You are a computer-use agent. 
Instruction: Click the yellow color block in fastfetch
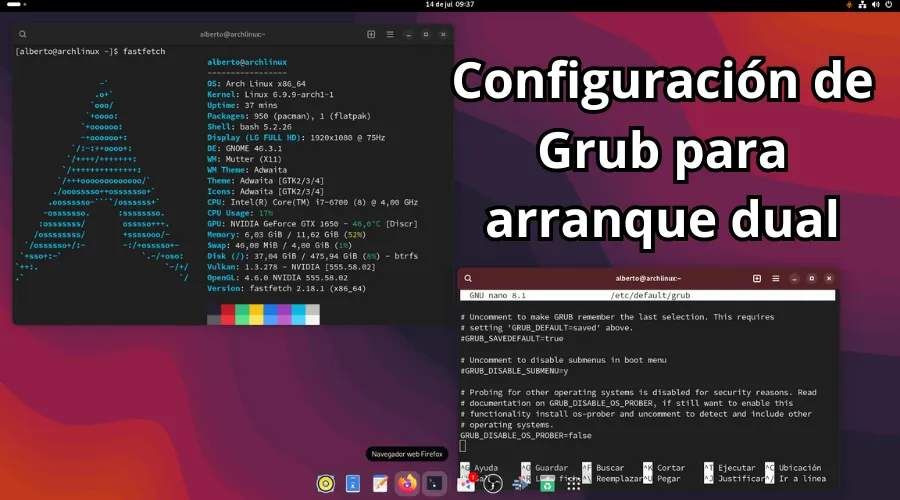point(256,315)
